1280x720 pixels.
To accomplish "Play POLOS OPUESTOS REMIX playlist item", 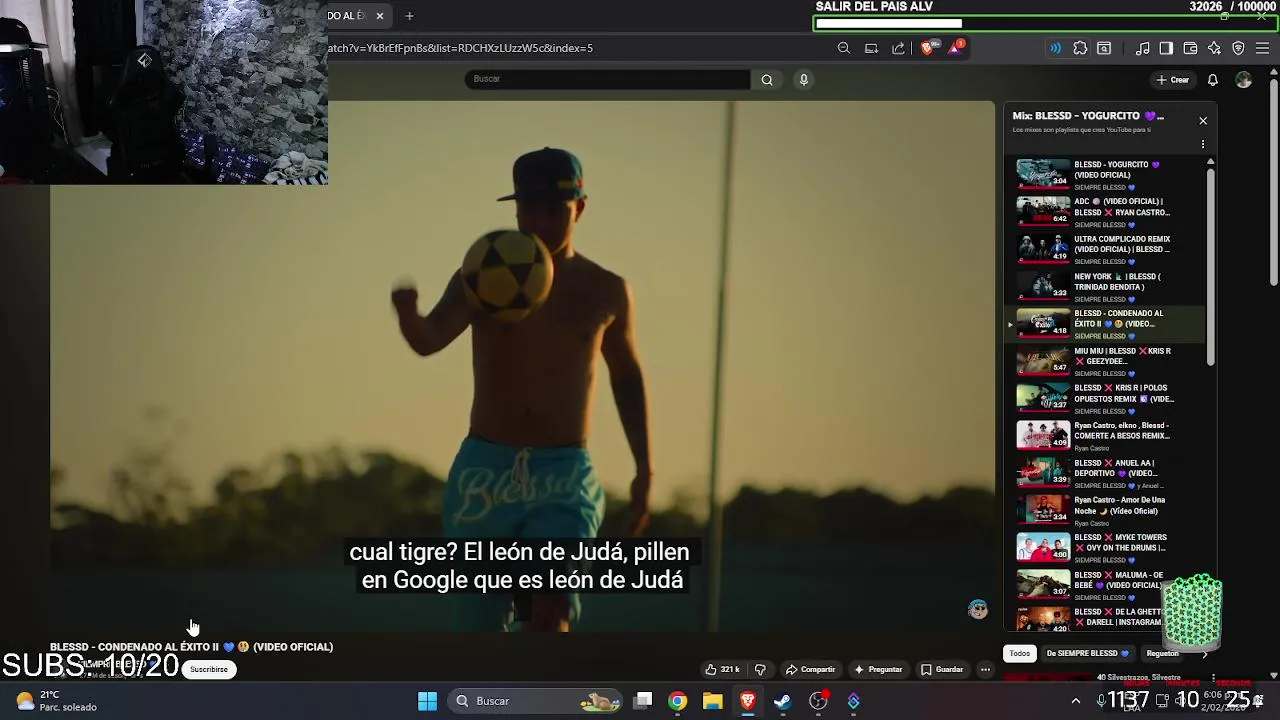I will tap(1105, 398).
